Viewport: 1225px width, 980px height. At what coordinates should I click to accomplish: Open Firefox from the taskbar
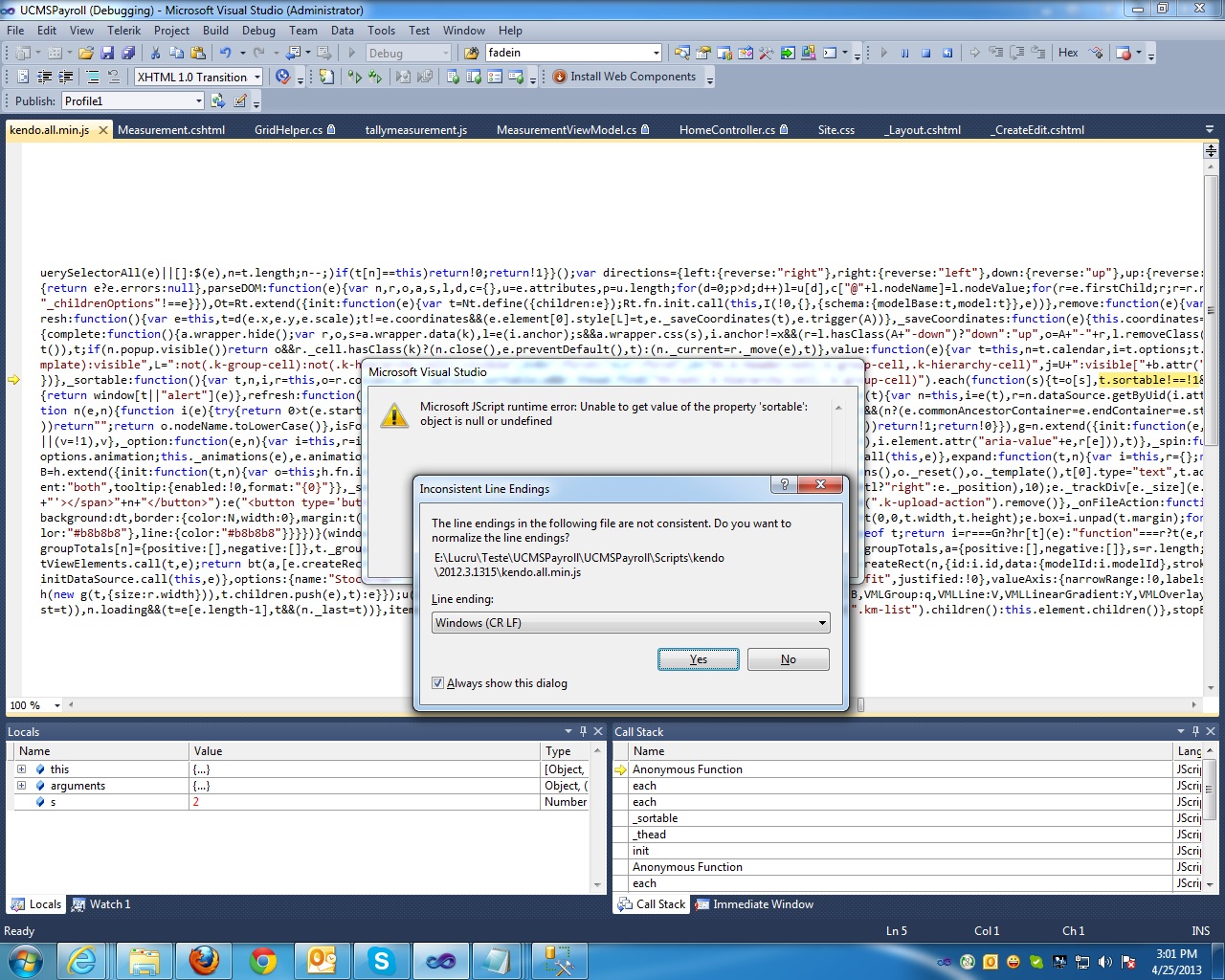point(203,960)
